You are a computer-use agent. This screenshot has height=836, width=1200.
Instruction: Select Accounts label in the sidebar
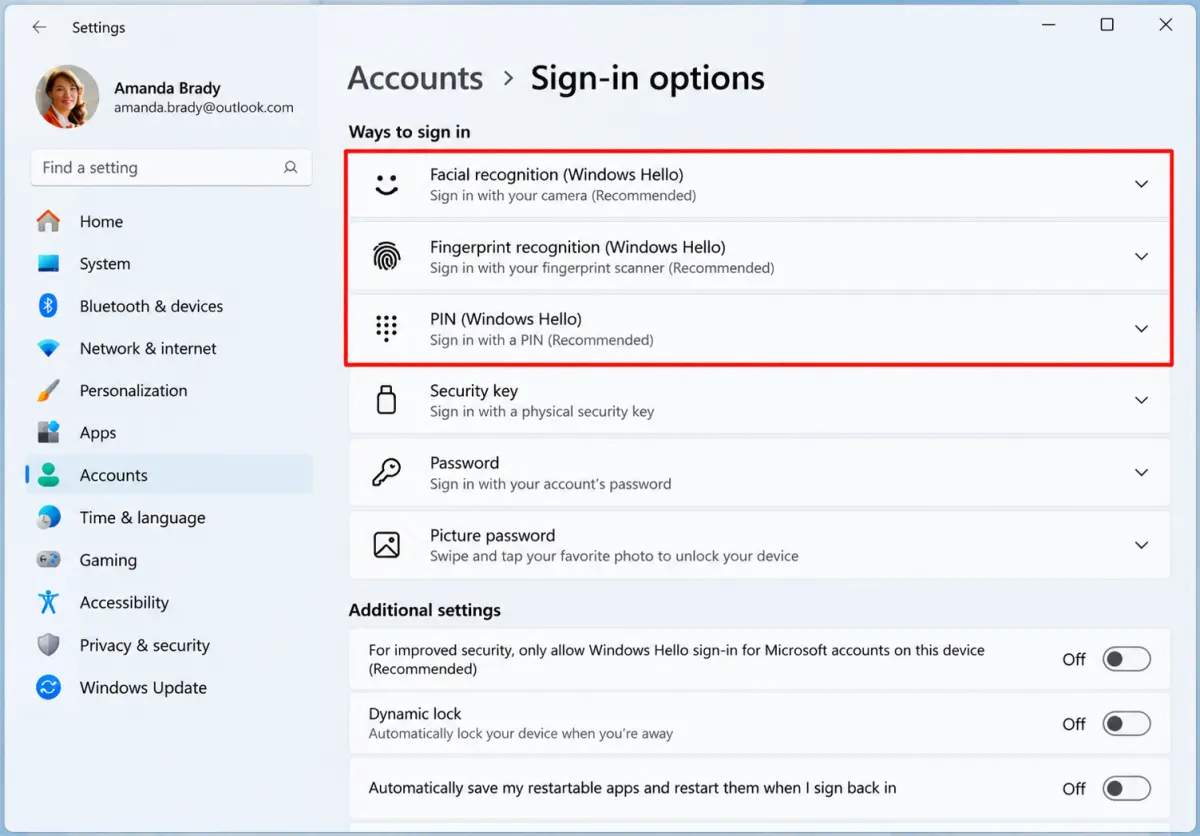click(x=114, y=476)
